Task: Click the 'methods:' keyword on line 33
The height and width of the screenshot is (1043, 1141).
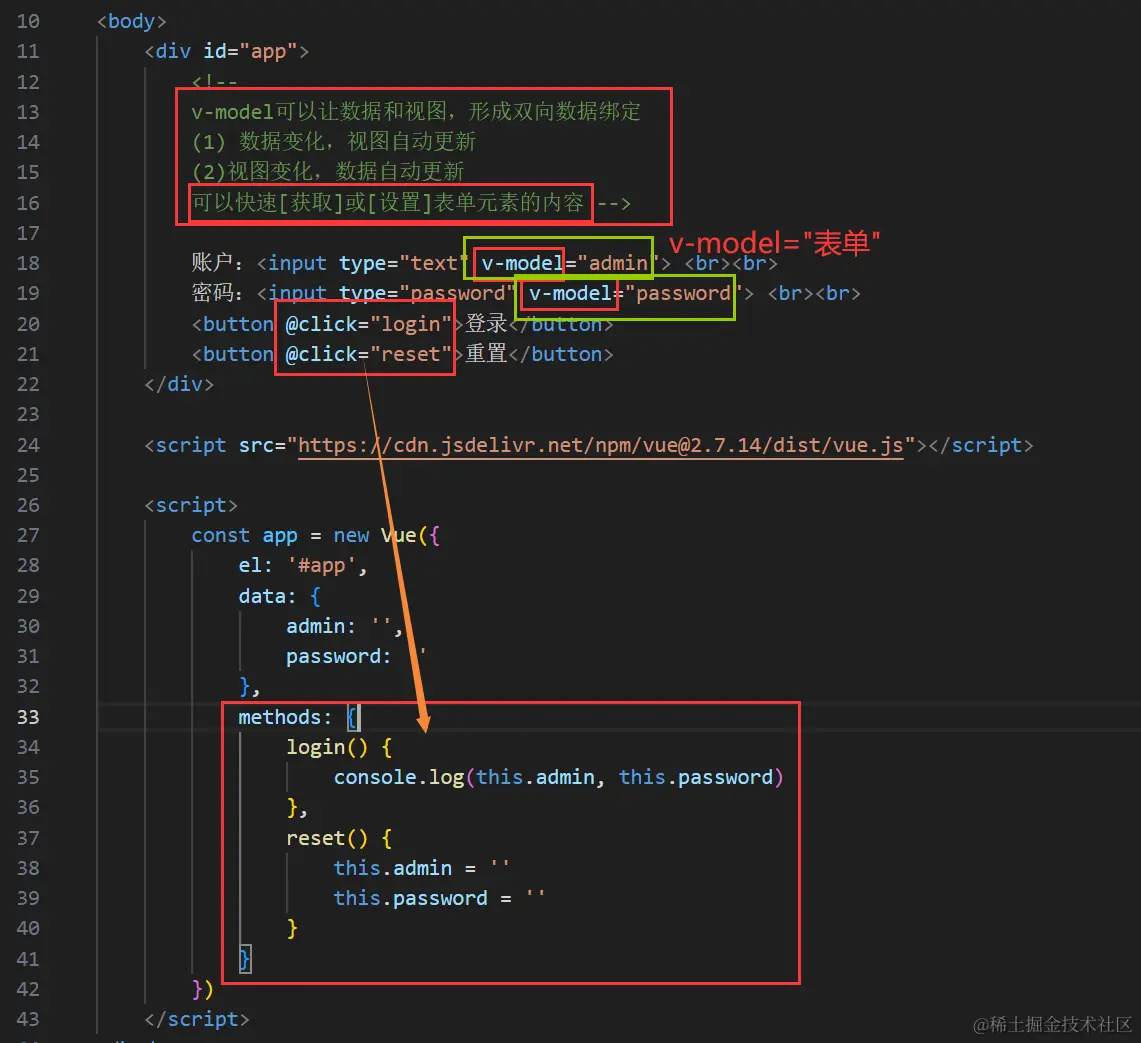Action: pos(285,717)
